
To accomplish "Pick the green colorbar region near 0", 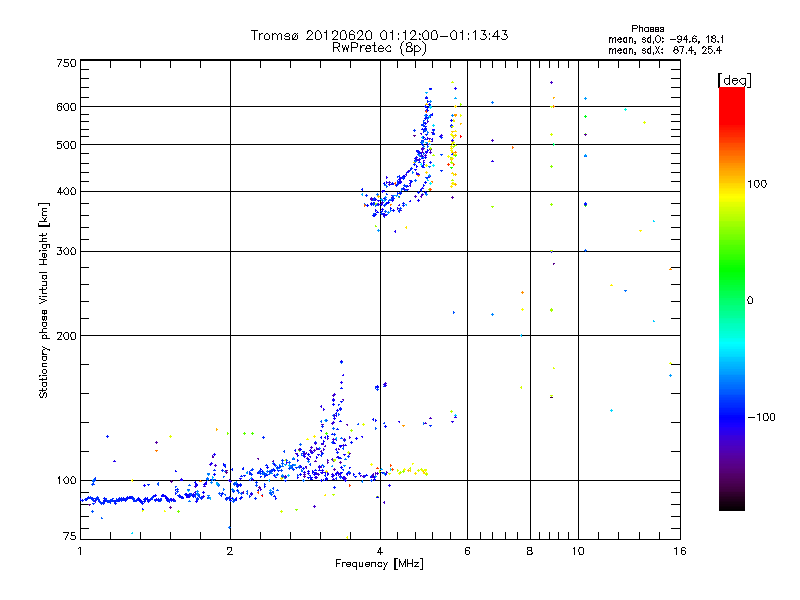I will (x=731, y=300).
